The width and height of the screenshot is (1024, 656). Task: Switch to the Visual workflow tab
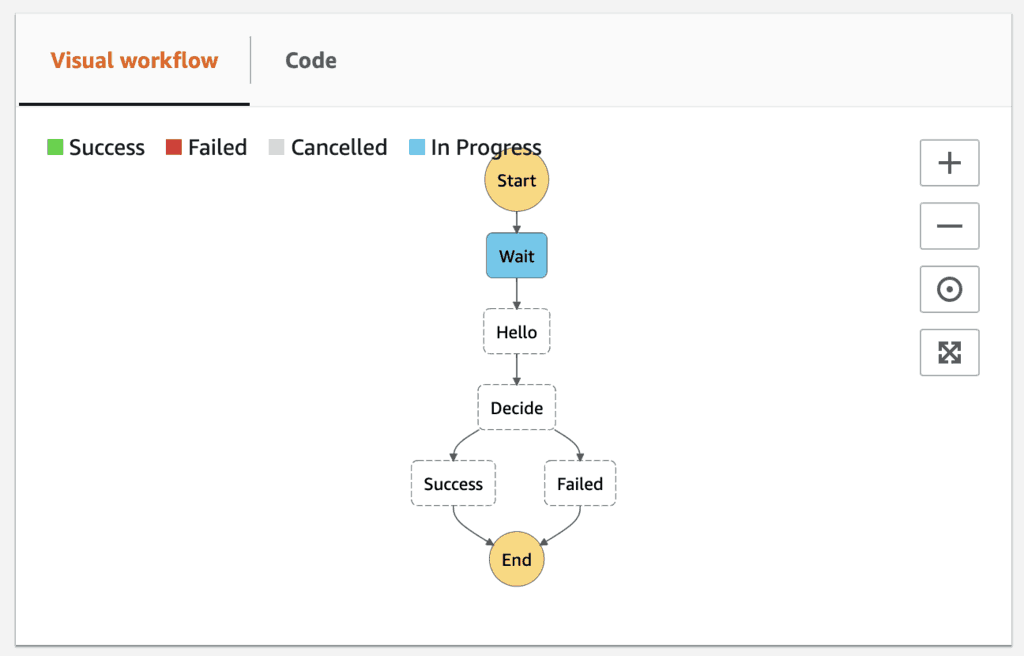pos(134,60)
